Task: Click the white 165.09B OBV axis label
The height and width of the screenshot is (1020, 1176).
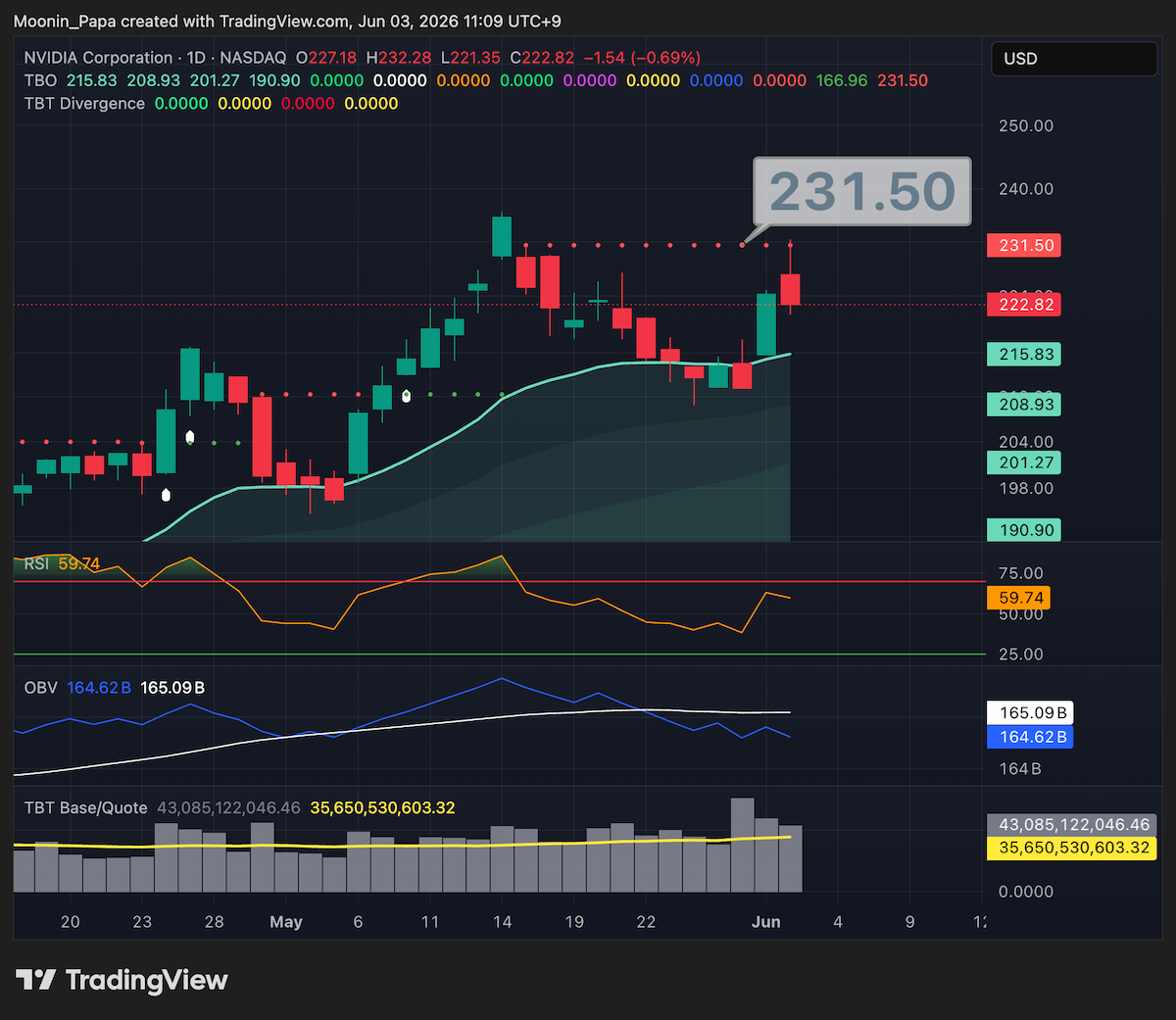Action: point(1030,713)
